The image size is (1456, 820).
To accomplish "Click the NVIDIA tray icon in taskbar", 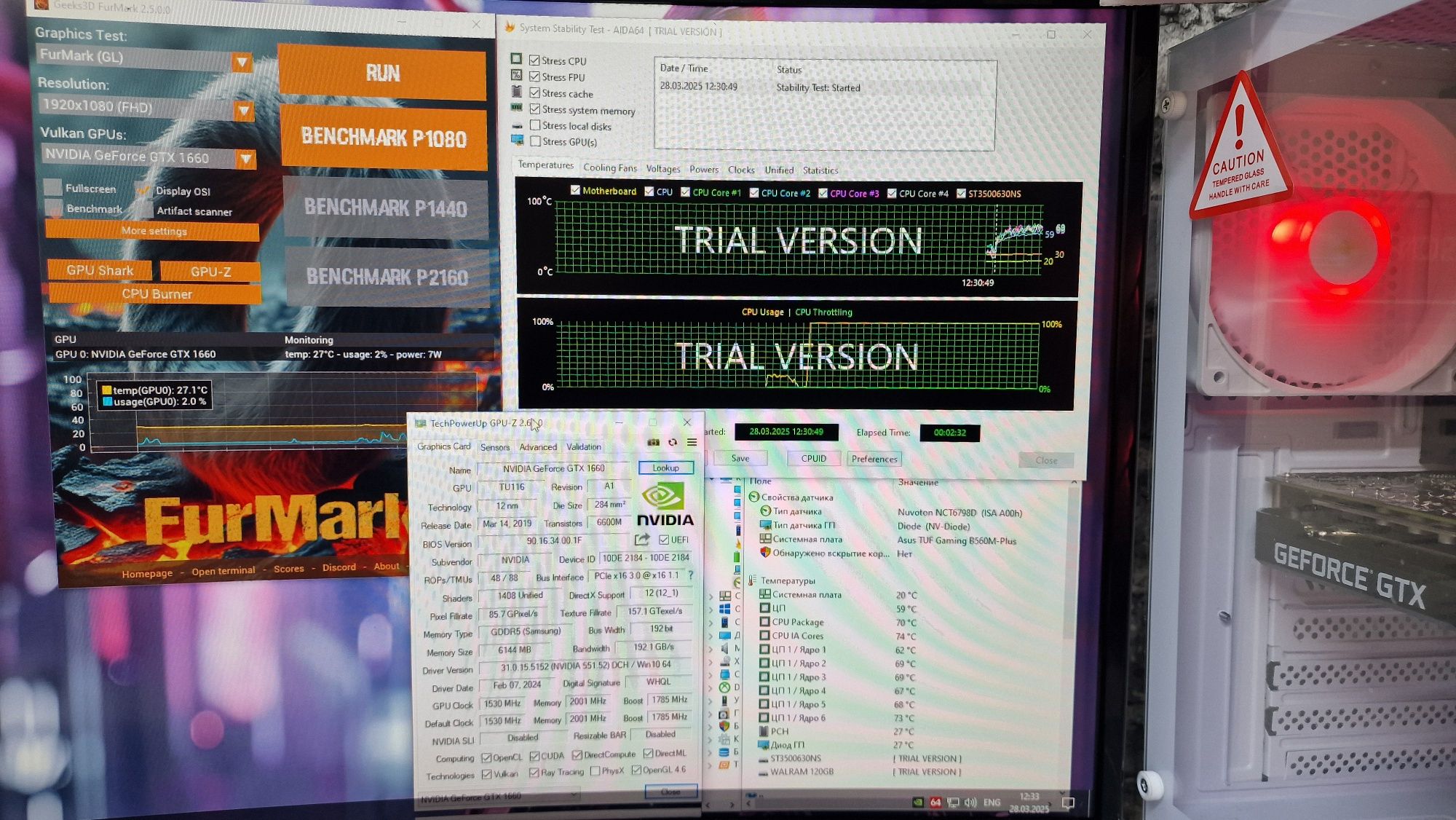I will point(917,803).
